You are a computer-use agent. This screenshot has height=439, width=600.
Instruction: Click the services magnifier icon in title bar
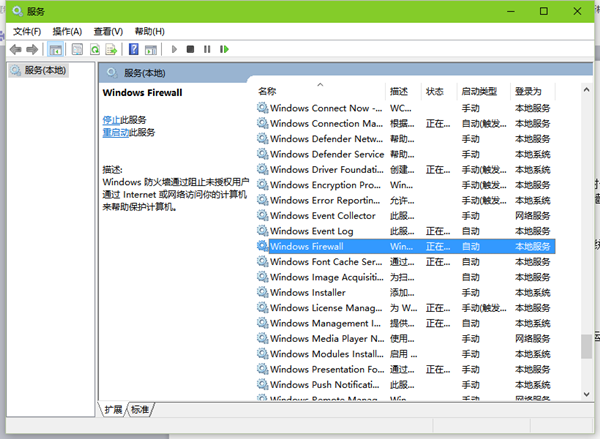pos(18,11)
